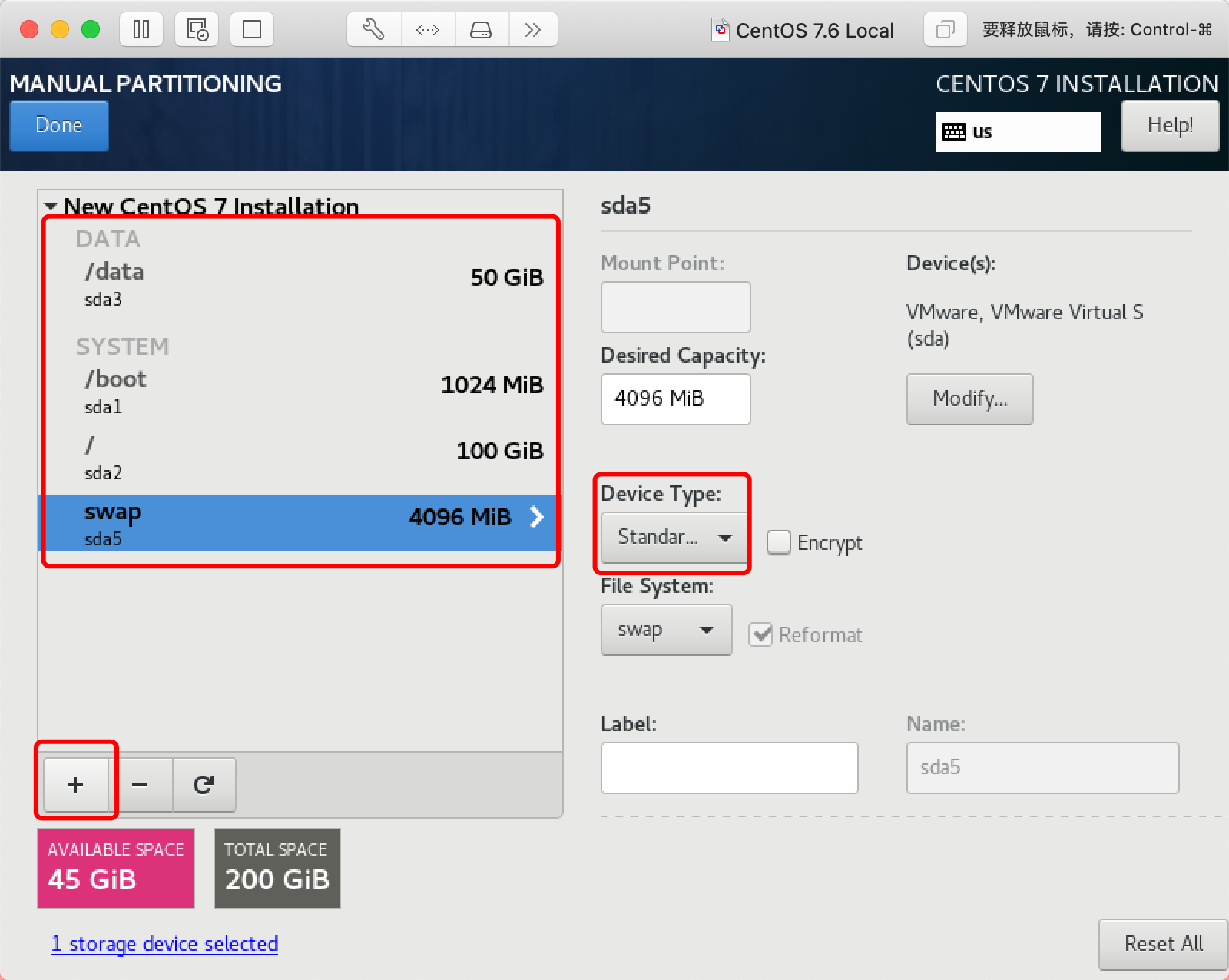Click Modify... devices button
Screen dimensions: 1229x980
pyautogui.click(x=969, y=399)
